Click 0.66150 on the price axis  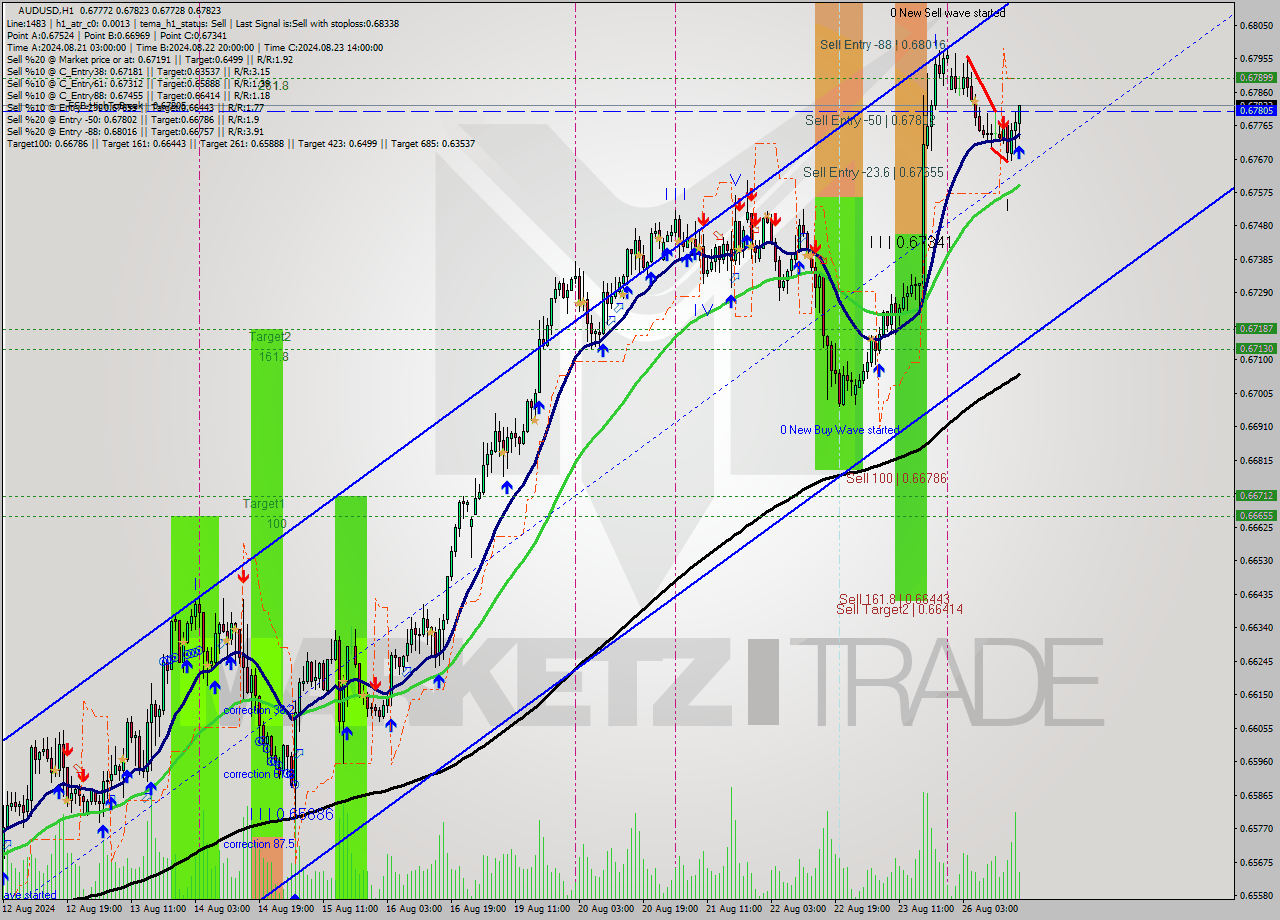[x=1256, y=694]
